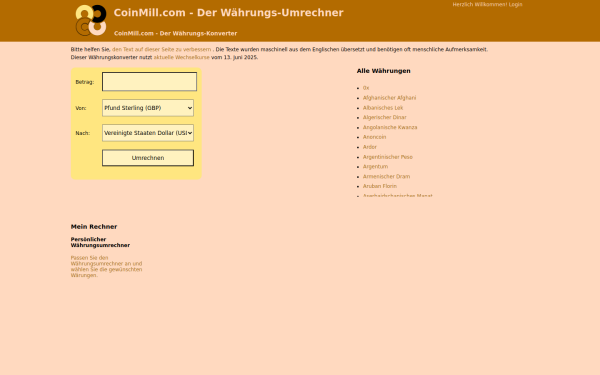Click the Alle Währungen heading

coord(383,71)
